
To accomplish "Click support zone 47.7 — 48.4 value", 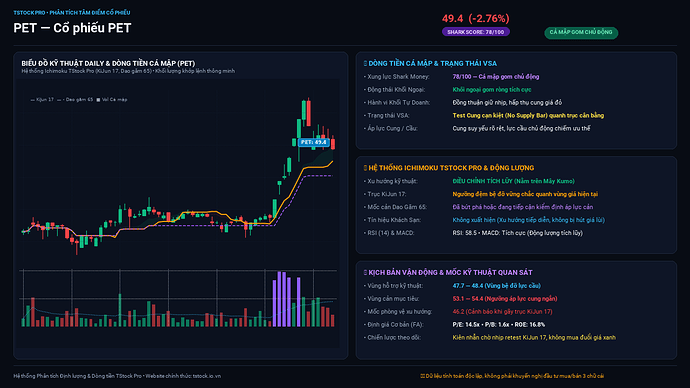I will tap(496, 286).
